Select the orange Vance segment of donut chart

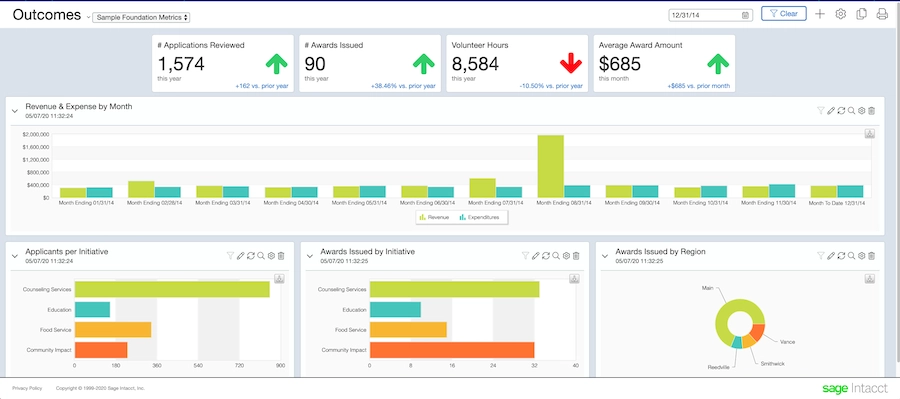758,332
